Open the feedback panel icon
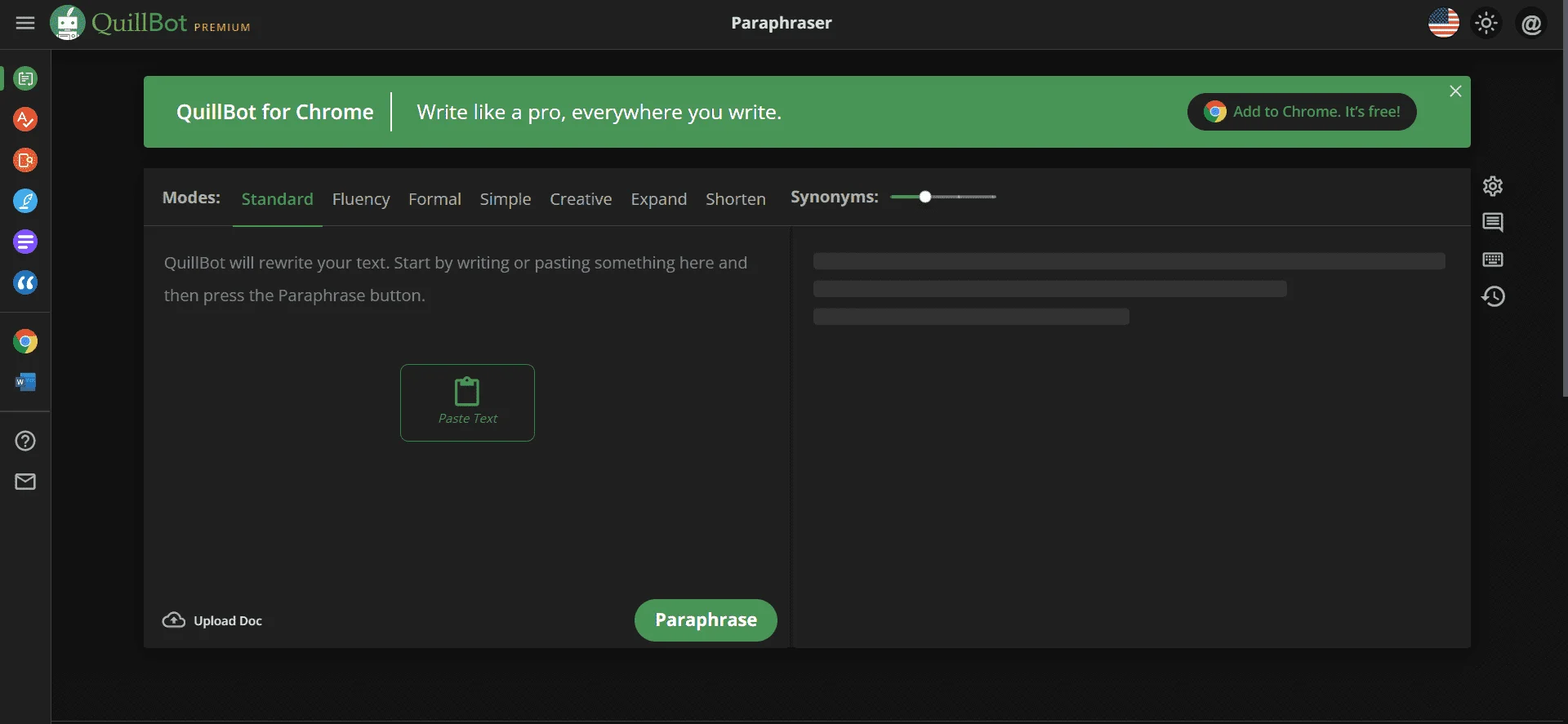 point(1493,222)
